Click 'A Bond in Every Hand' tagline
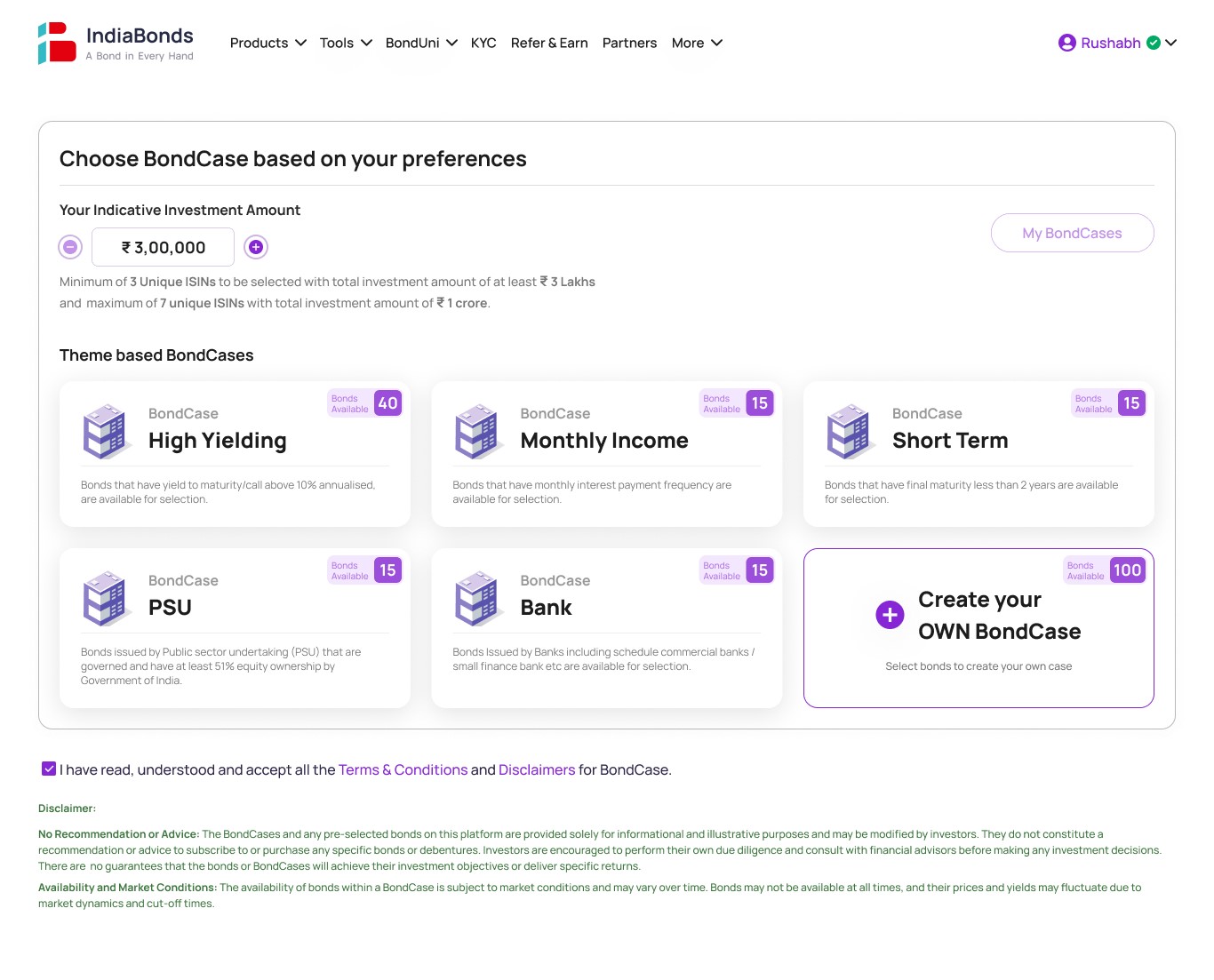Viewport: 1214px width, 980px height. (140, 56)
